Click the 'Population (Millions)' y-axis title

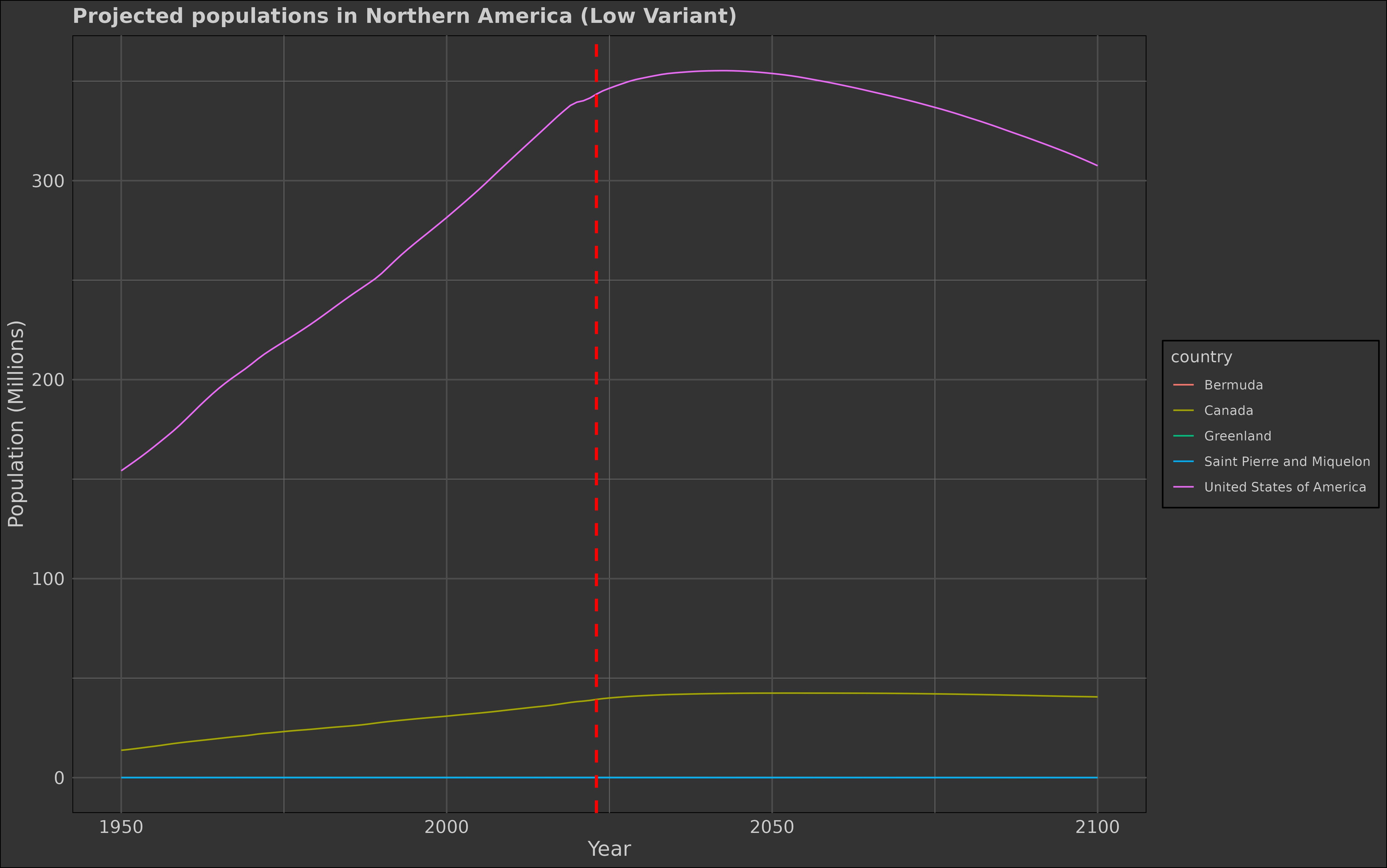(x=16, y=424)
